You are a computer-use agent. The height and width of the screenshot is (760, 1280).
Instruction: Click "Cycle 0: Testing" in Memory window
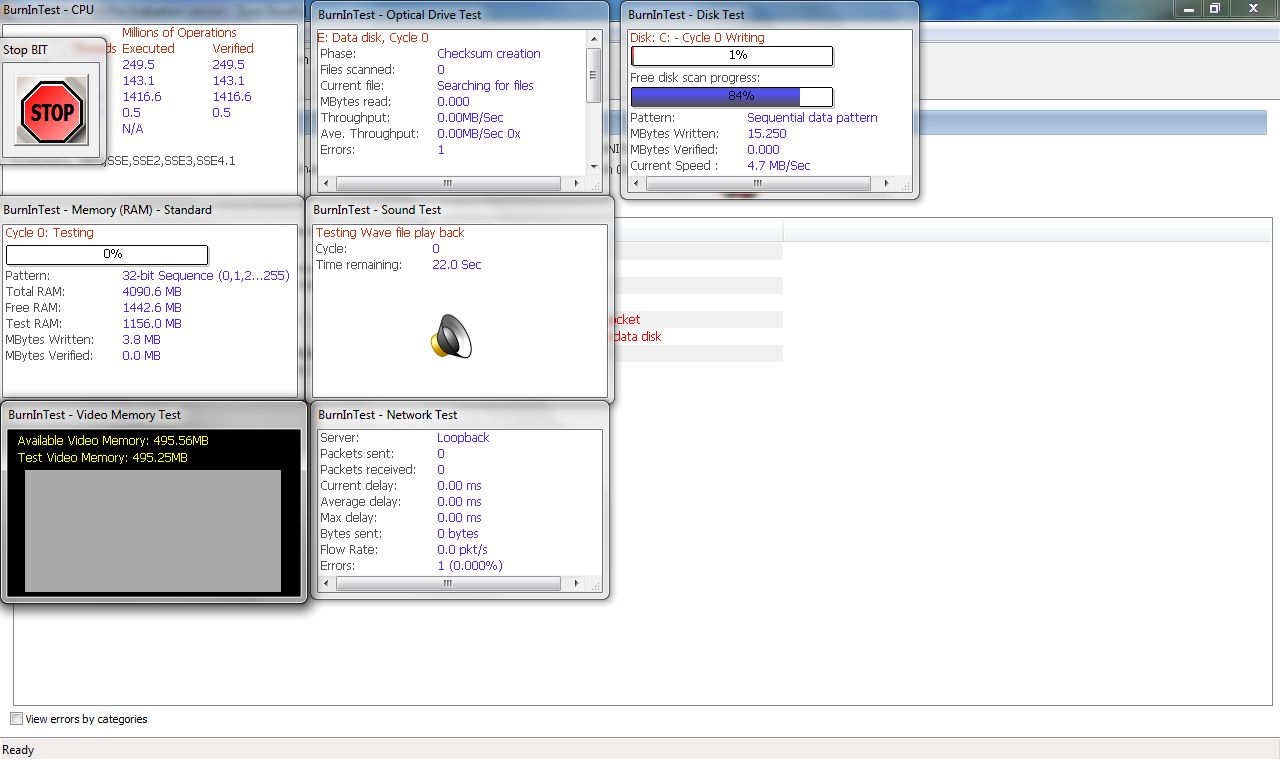coord(50,233)
